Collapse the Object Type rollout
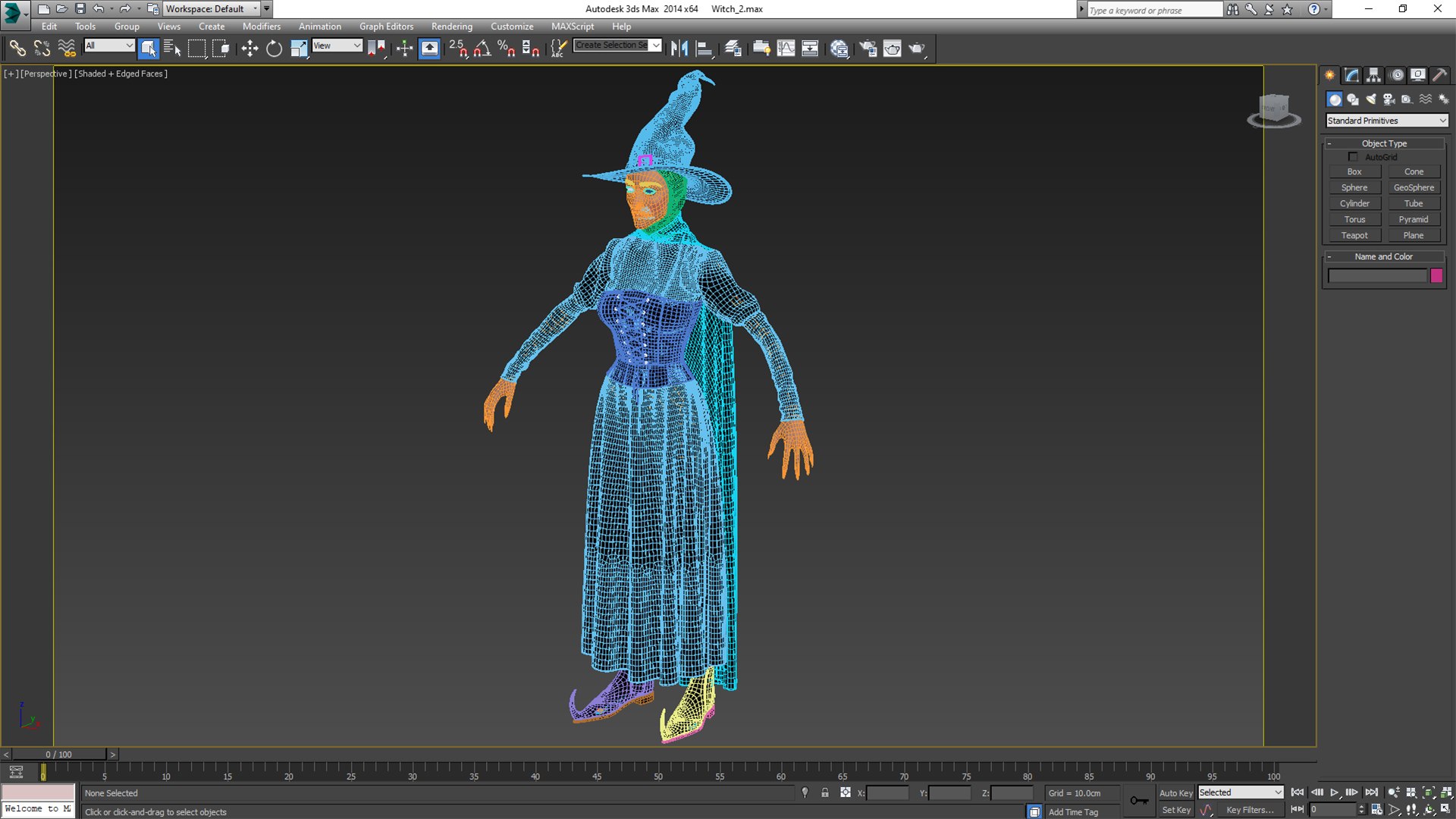 click(x=1384, y=143)
